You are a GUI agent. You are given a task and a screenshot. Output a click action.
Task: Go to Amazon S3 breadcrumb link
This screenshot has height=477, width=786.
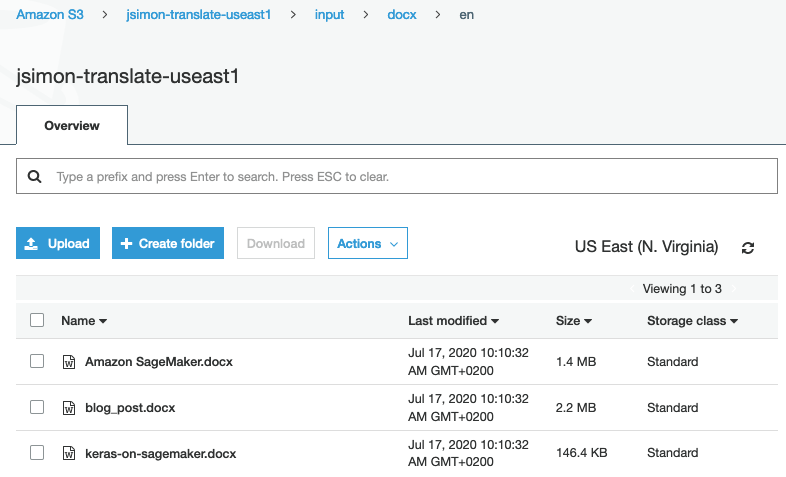(x=50, y=16)
